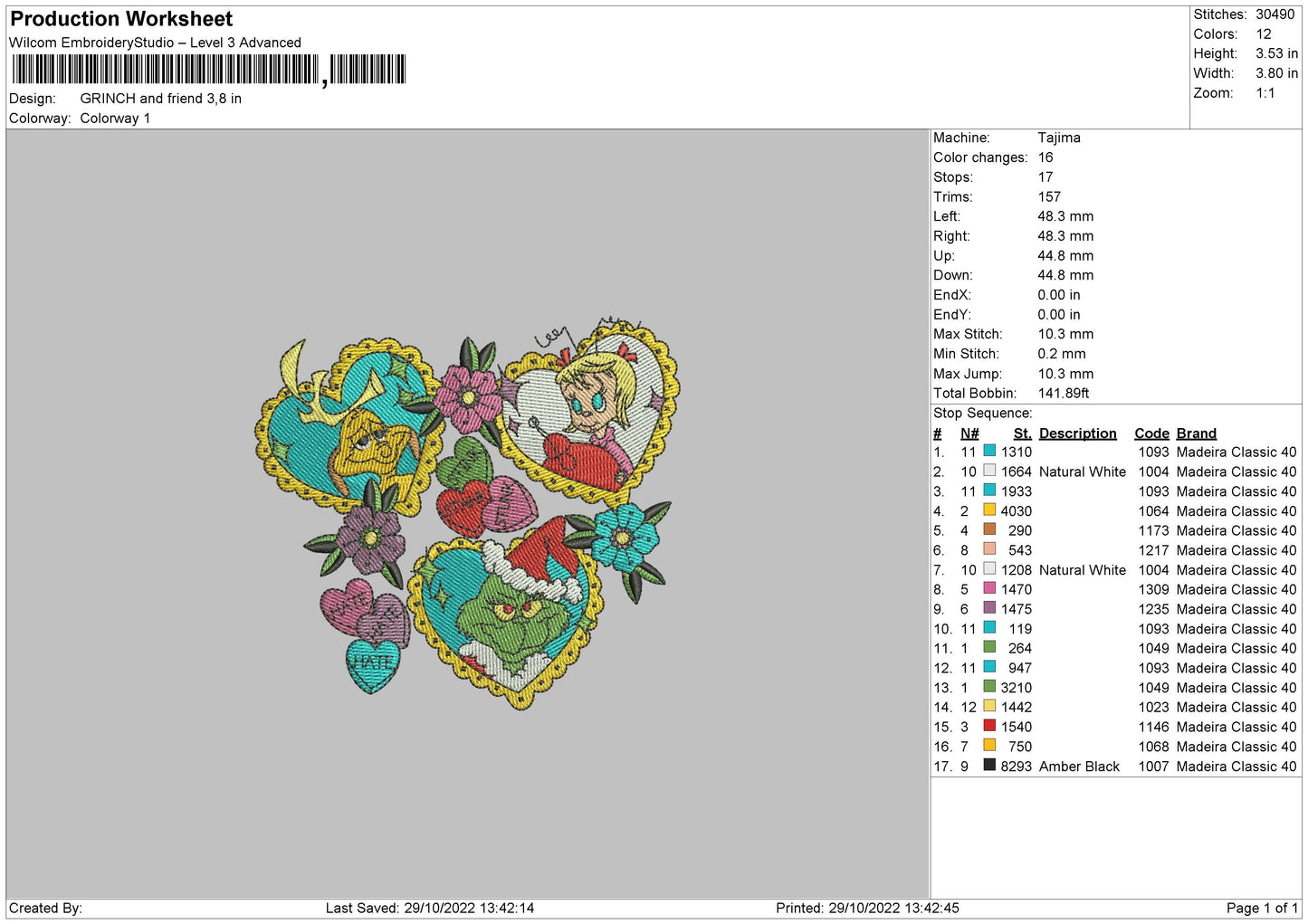Click the Description column header
The image size is (1308, 924).
tap(1077, 433)
